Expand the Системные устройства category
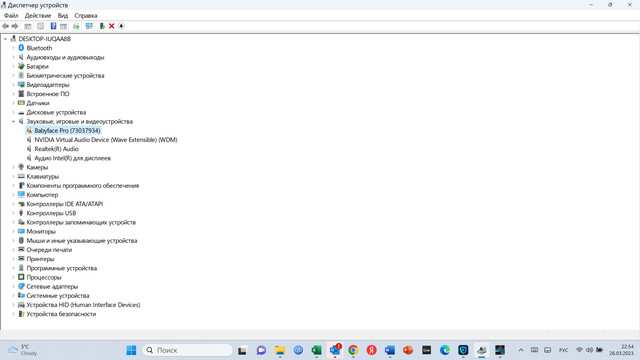 pos(13,296)
